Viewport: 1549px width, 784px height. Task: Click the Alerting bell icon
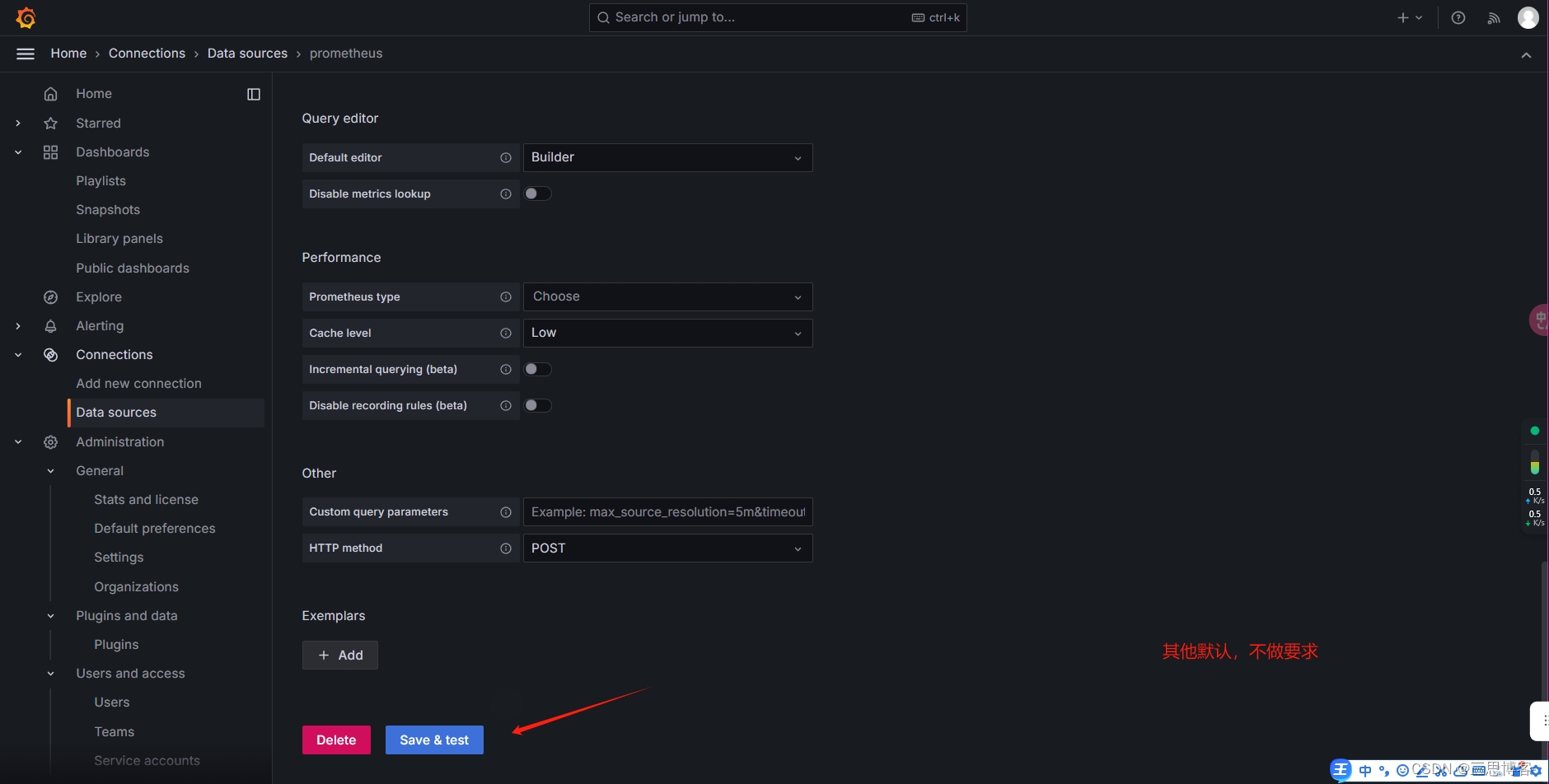click(50, 326)
